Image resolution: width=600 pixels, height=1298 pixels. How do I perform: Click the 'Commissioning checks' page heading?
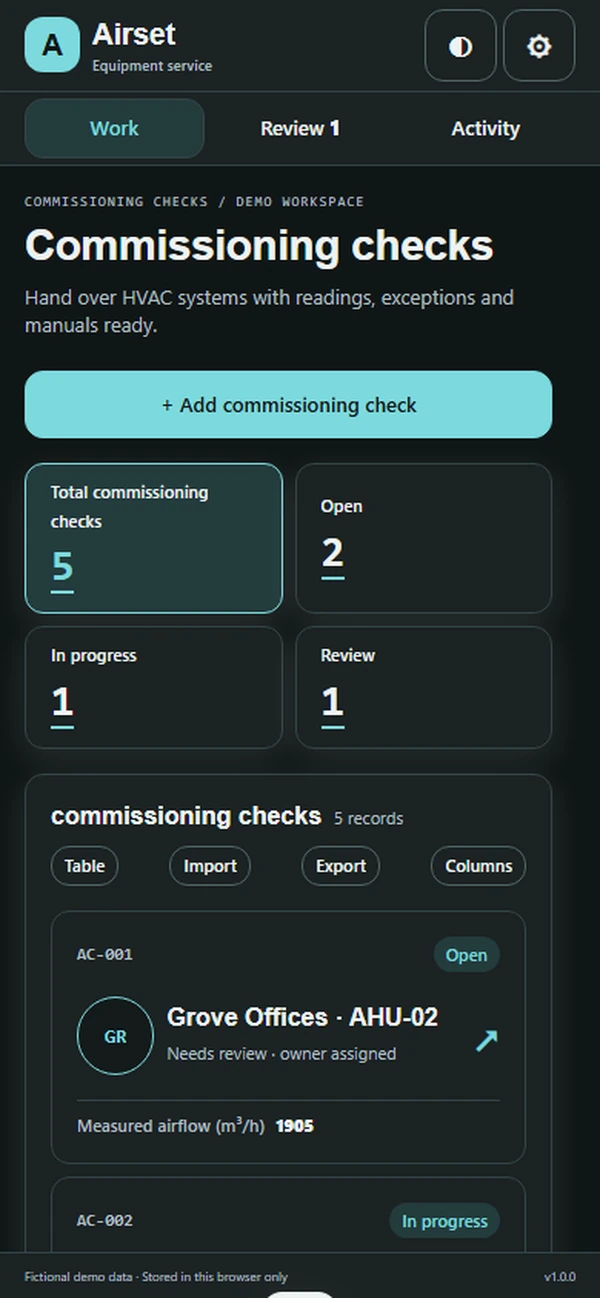click(x=258, y=245)
